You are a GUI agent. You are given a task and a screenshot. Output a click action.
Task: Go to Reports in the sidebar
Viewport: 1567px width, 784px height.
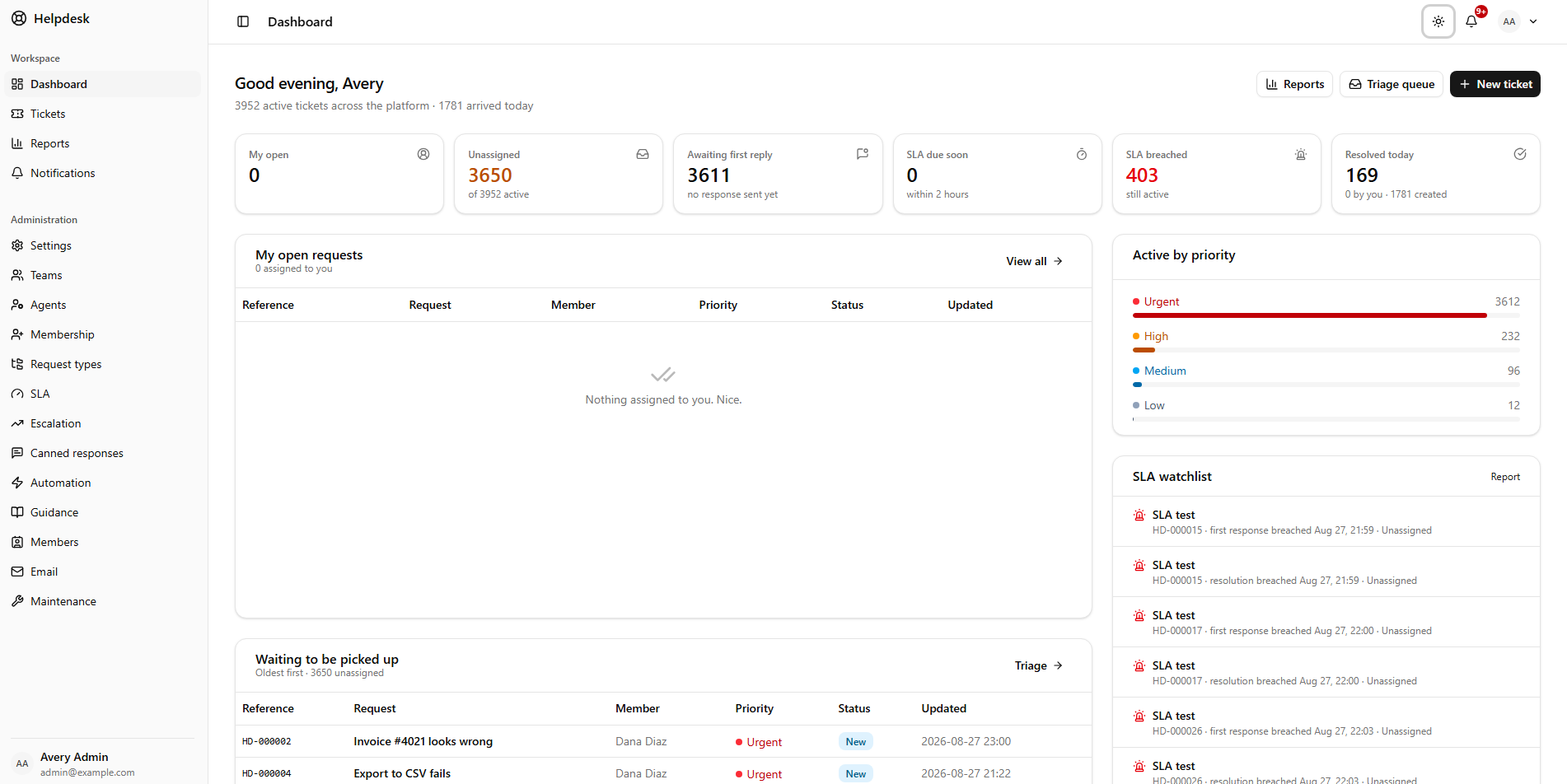pos(102,143)
